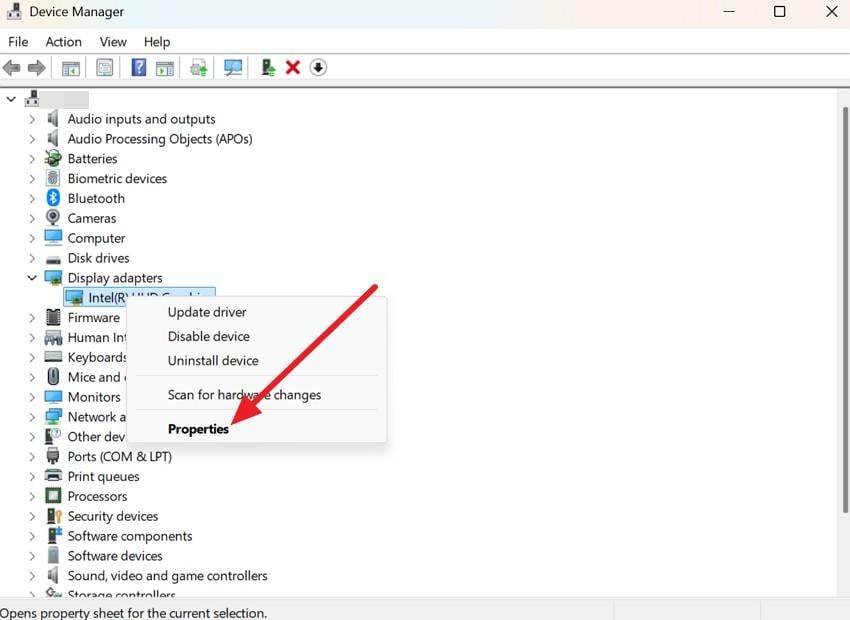Click the red X Uninstall device icon

(293, 67)
